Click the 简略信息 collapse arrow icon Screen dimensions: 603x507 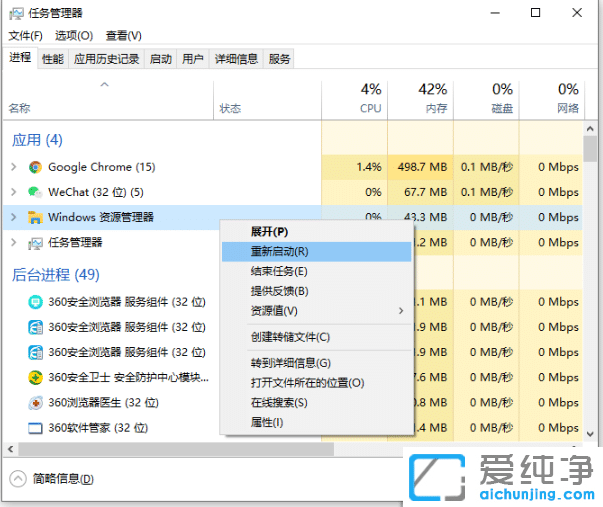tap(18, 479)
